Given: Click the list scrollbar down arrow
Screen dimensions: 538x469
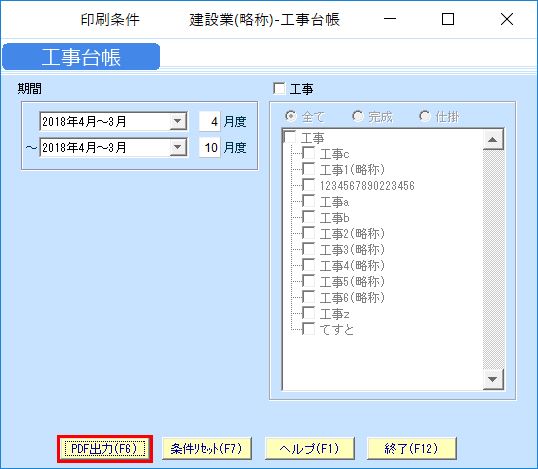Looking at the screenshot, I should 493,379.
